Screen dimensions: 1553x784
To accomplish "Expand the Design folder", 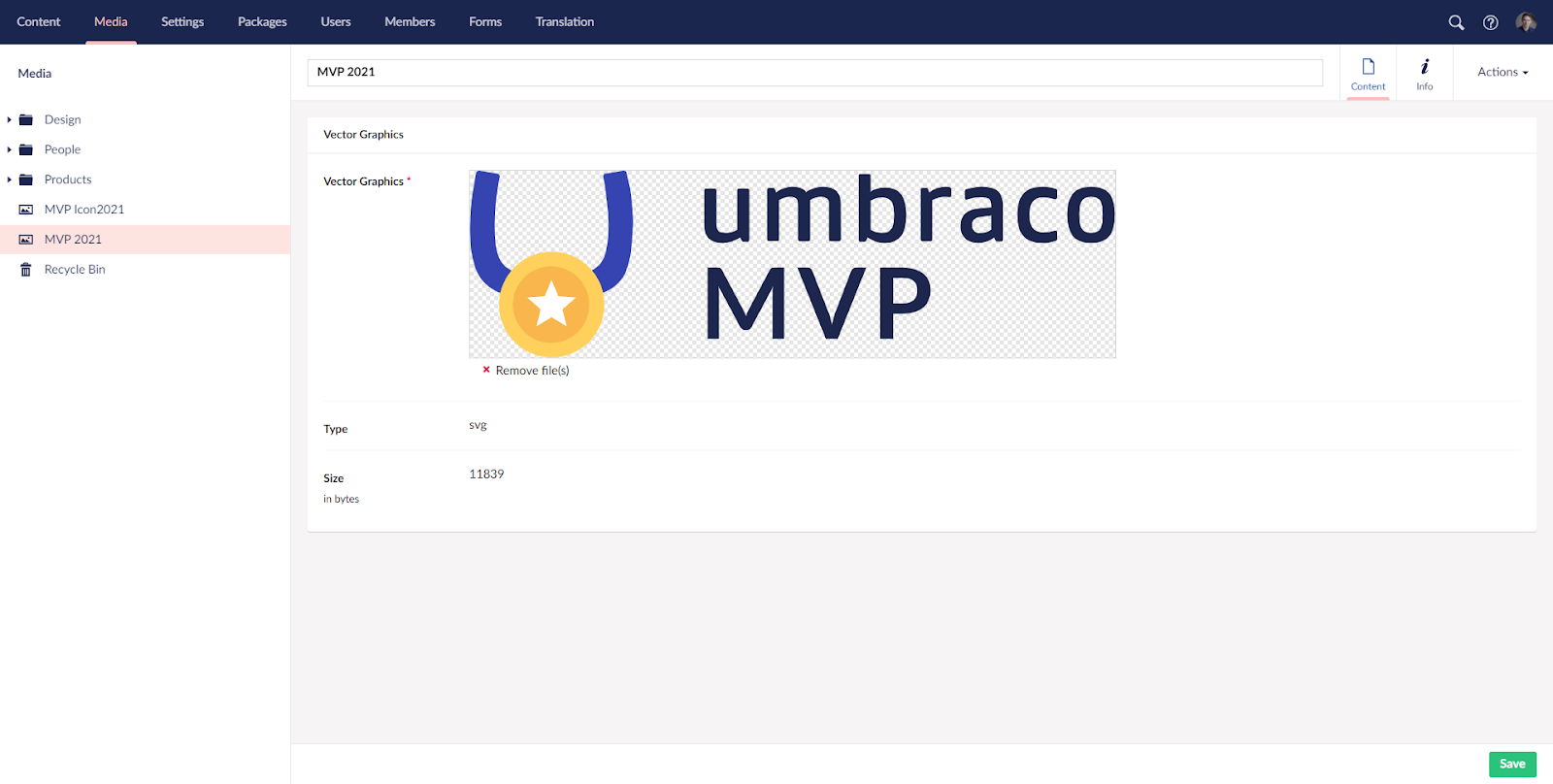I will (9, 120).
